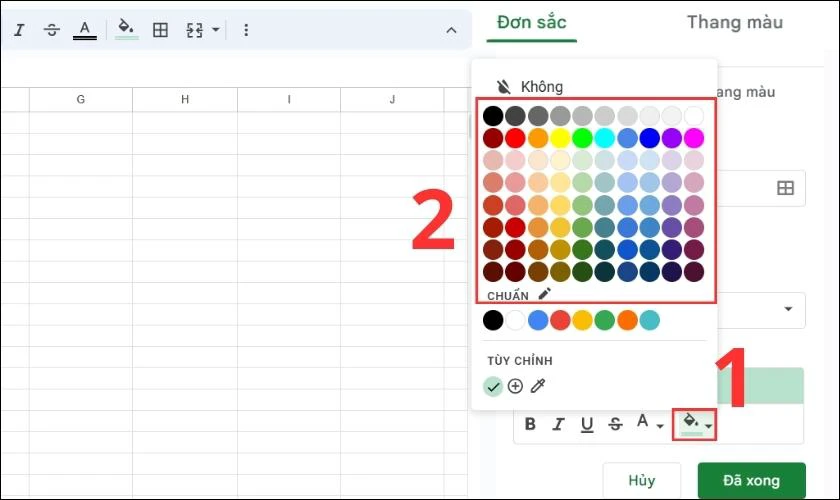Select the black swatch in the CHUẨN row
Image resolution: width=840 pixels, height=500 pixels.
[493, 320]
